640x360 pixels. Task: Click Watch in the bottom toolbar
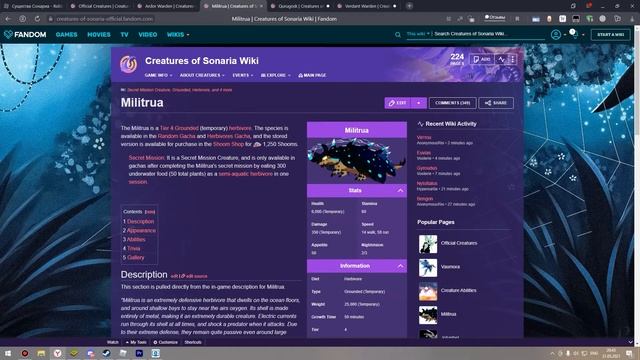point(113,342)
